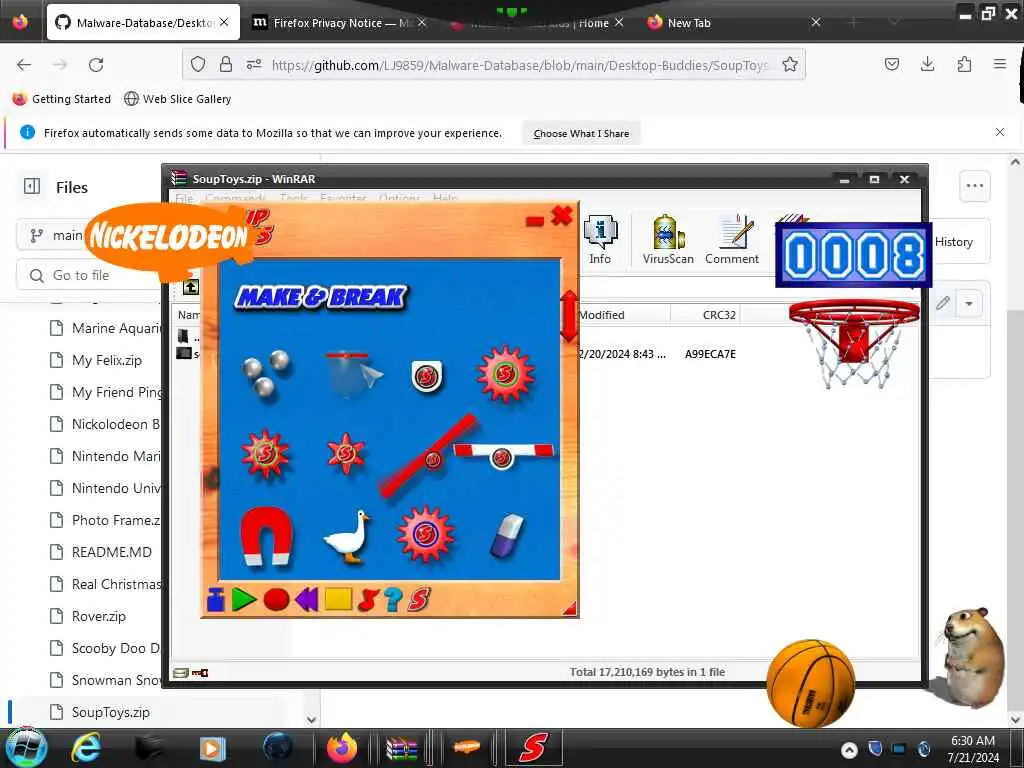This screenshot has height=768, width=1024.
Task: Open main branch dropdown on GitHub
Action: 57,235
